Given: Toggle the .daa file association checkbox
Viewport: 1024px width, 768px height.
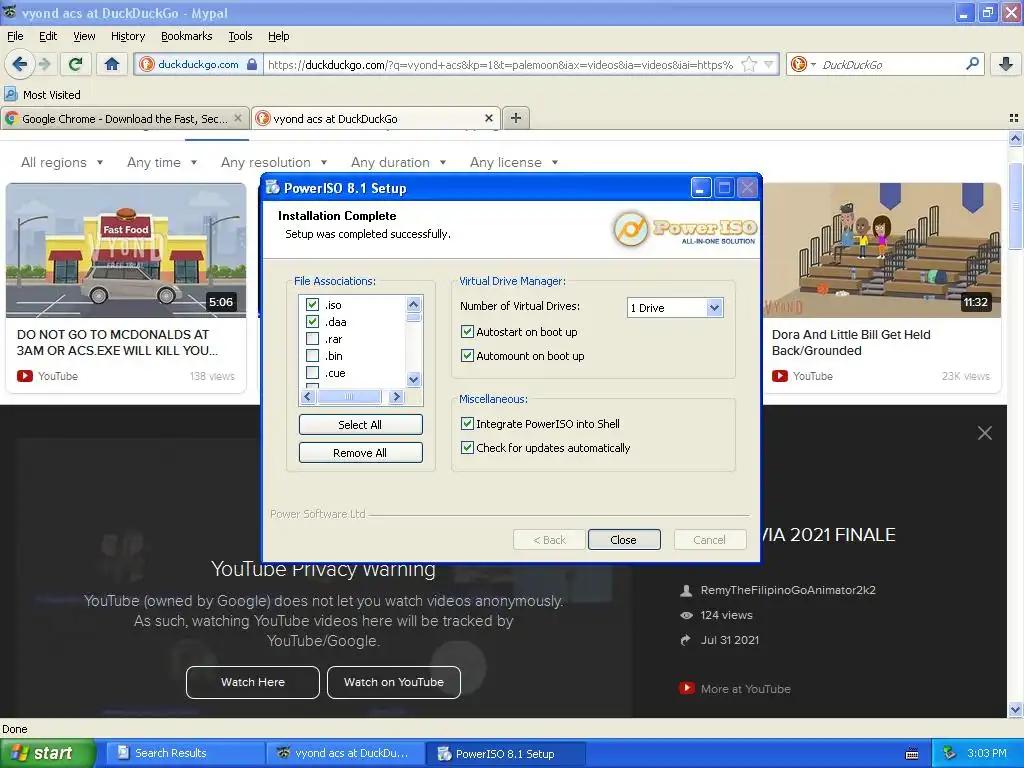Looking at the screenshot, I should [x=312, y=322].
